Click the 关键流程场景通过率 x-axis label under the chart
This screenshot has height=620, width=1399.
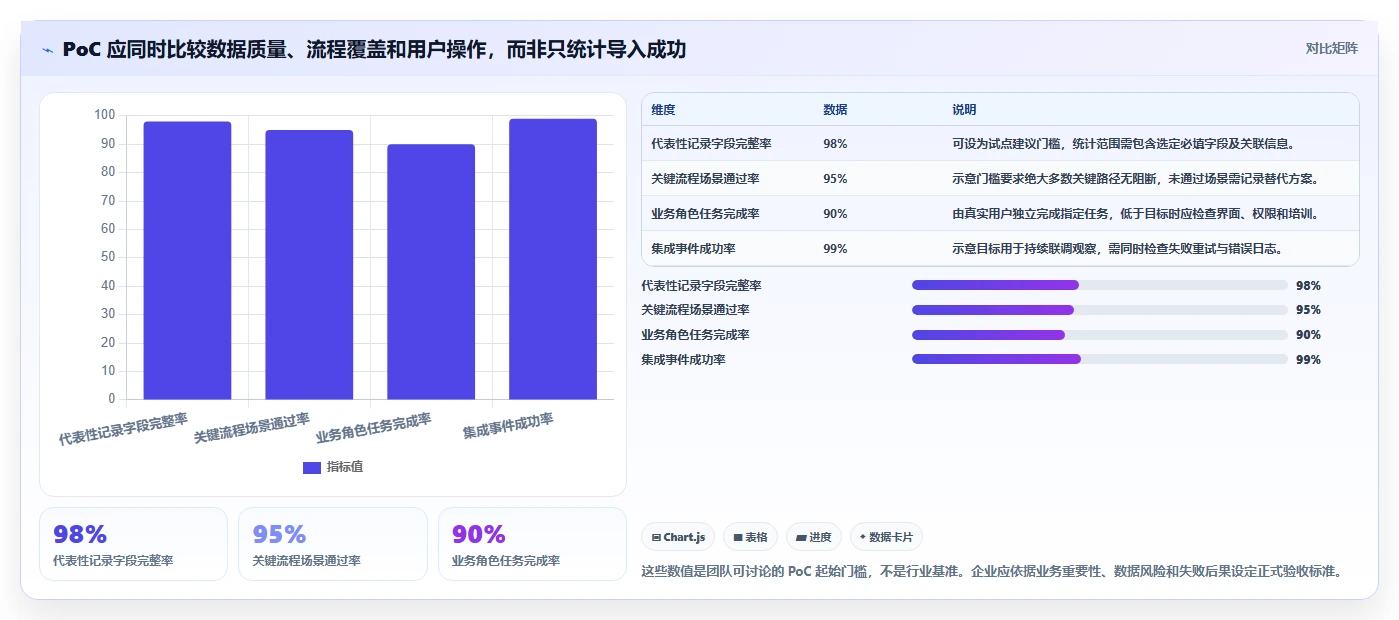[x=251, y=427]
